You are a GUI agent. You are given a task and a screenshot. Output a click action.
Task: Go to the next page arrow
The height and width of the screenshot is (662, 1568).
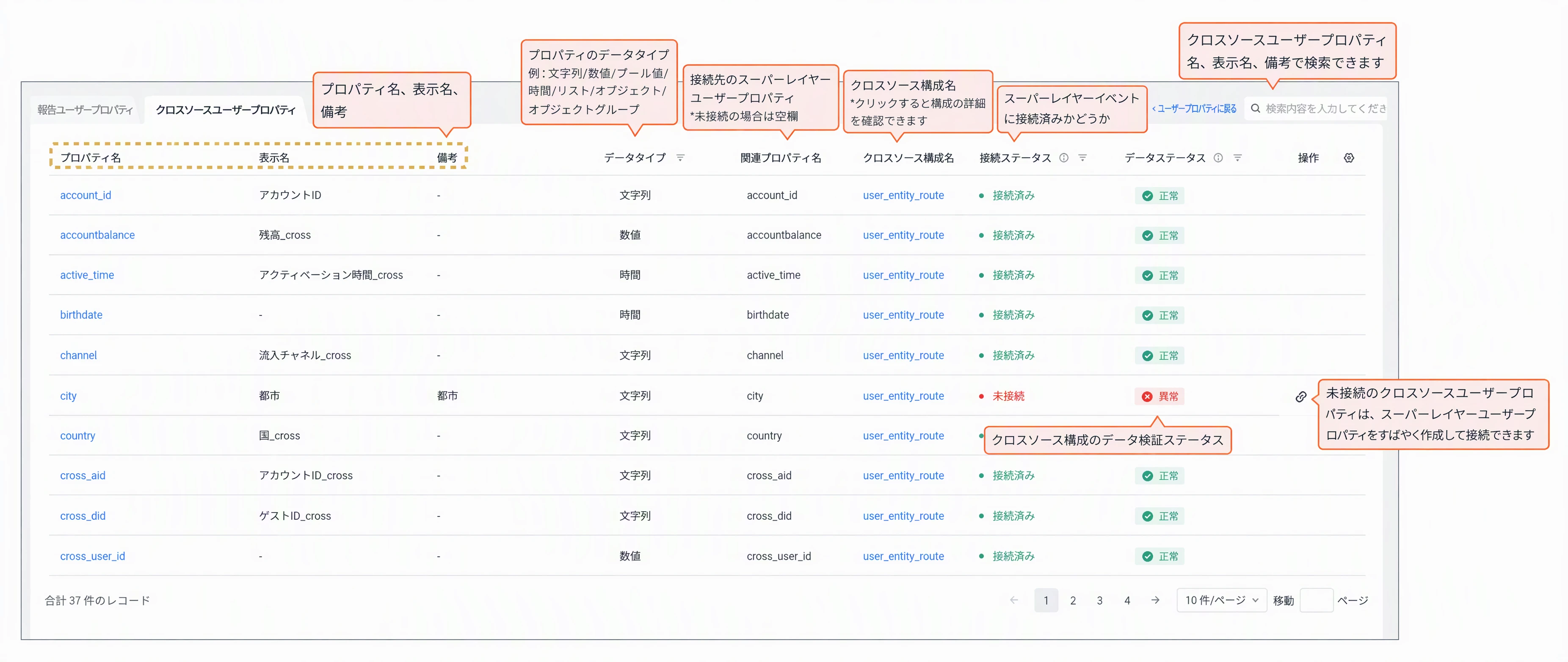[1155, 600]
